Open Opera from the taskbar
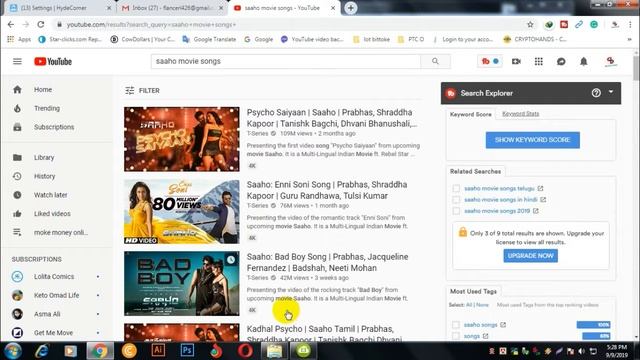The width and height of the screenshot is (640, 360). (x=245, y=351)
